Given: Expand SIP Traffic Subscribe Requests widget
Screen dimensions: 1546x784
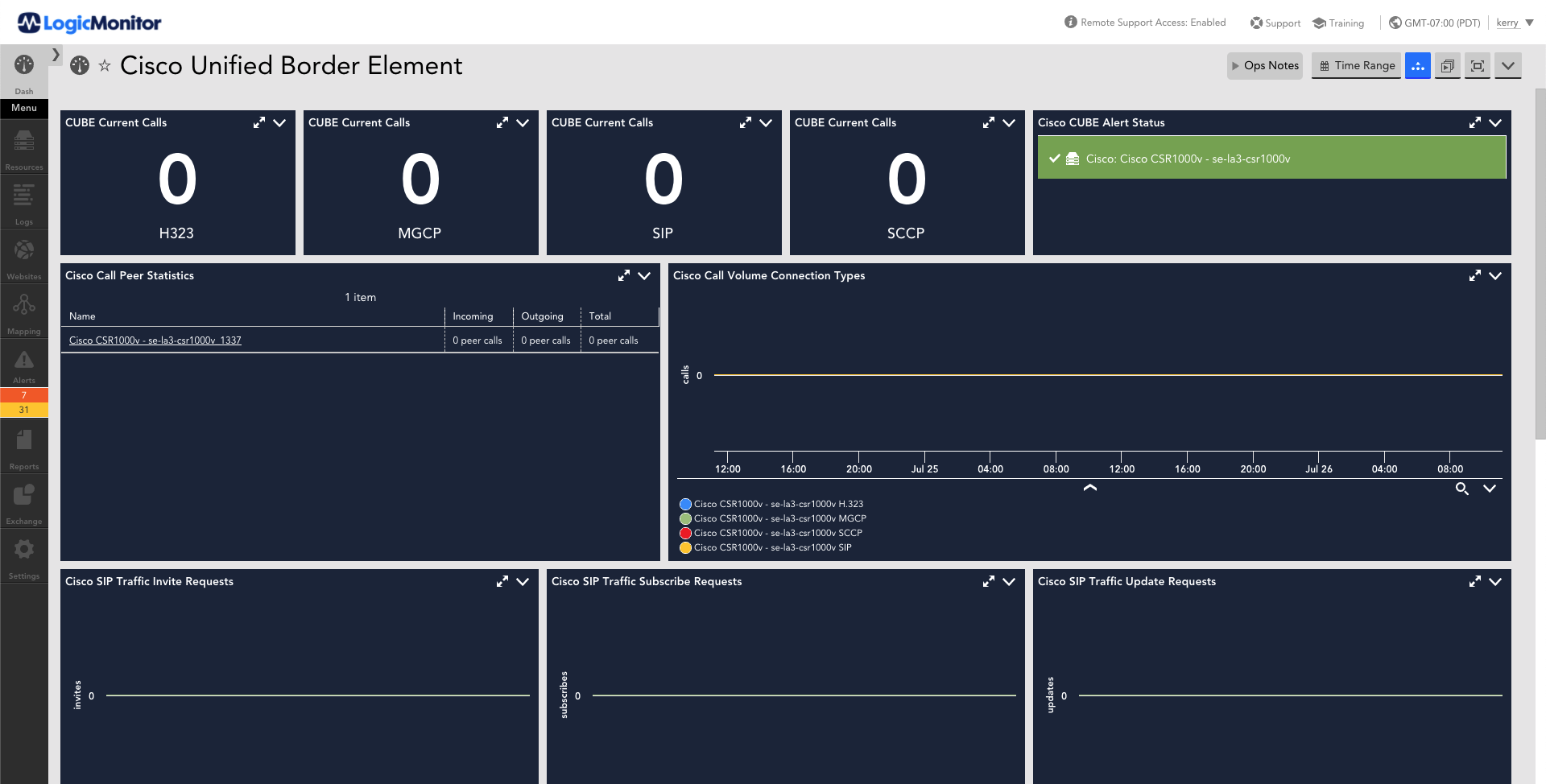Looking at the screenshot, I should [989, 581].
